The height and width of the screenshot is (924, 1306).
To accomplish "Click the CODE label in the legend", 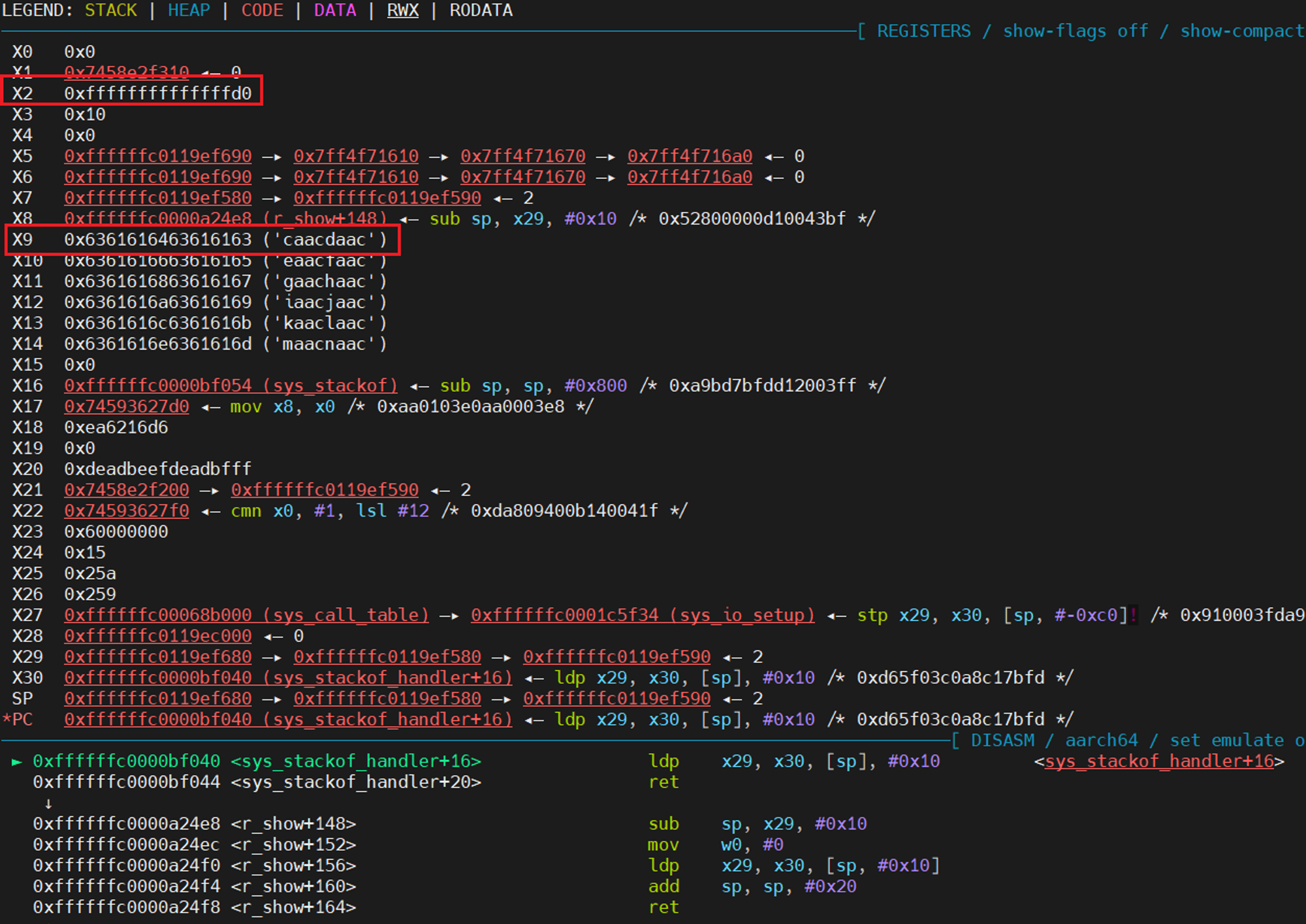I will (262, 10).
